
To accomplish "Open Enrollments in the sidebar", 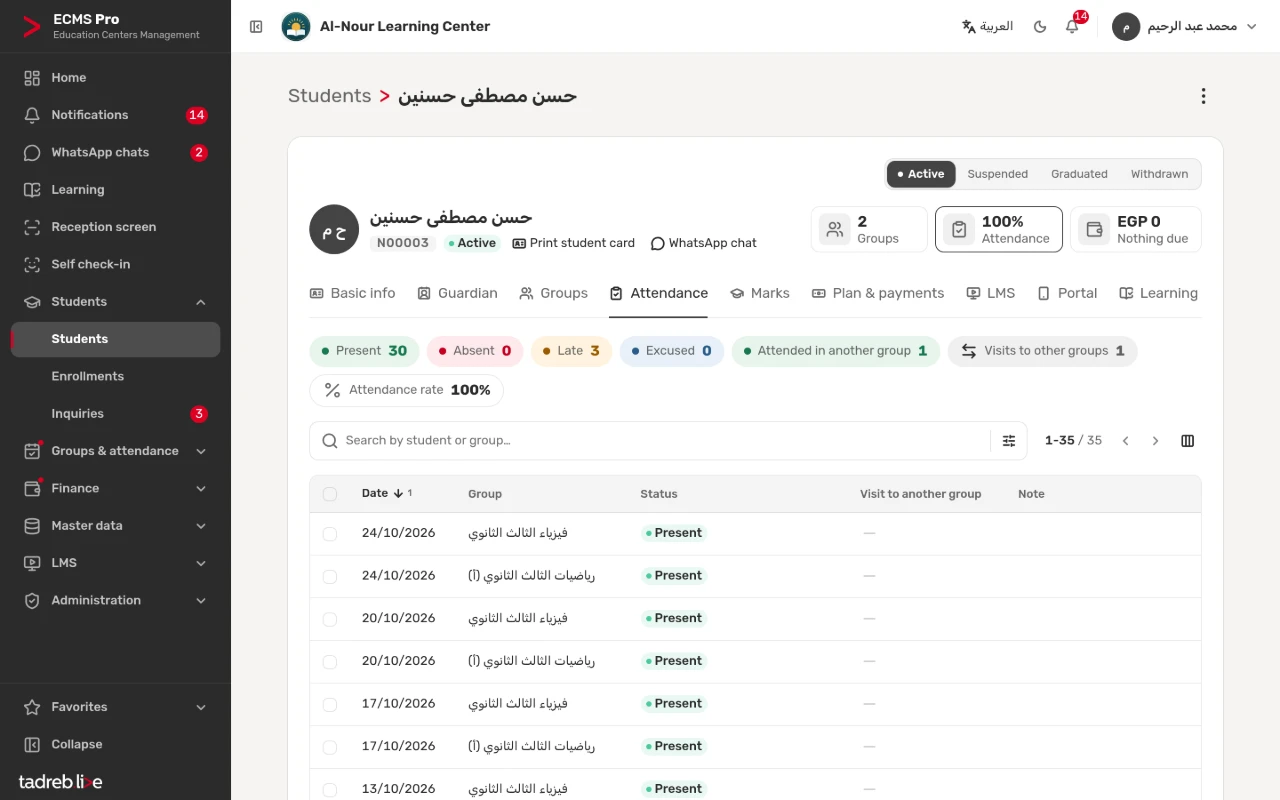I will click(115, 377).
